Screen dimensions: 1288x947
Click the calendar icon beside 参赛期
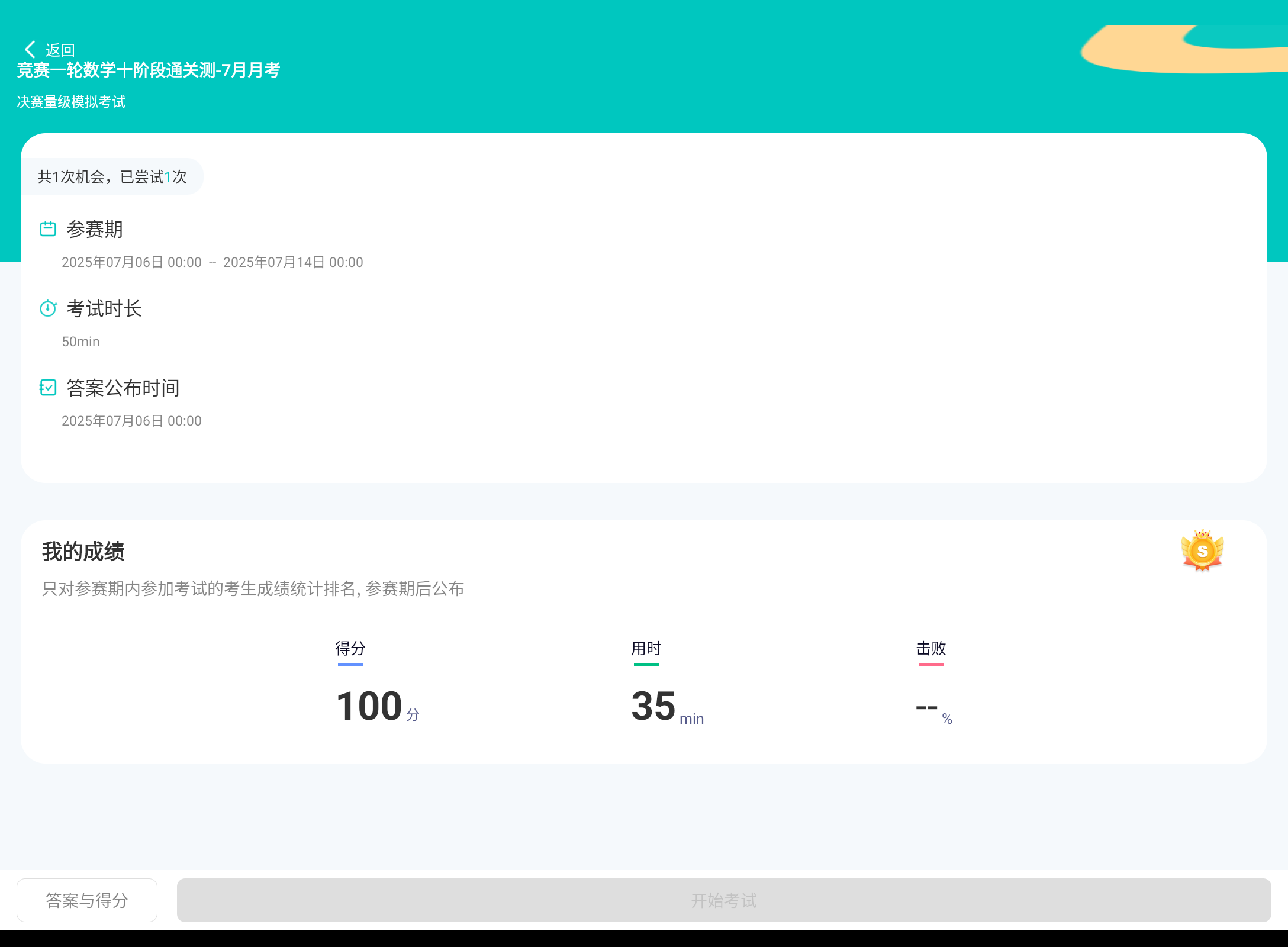[x=48, y=229]
